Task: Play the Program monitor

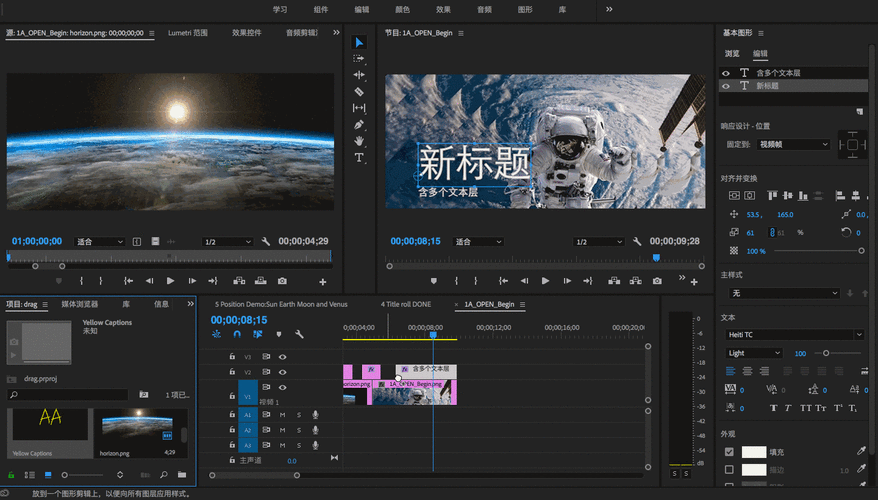Action: [545, 281]
